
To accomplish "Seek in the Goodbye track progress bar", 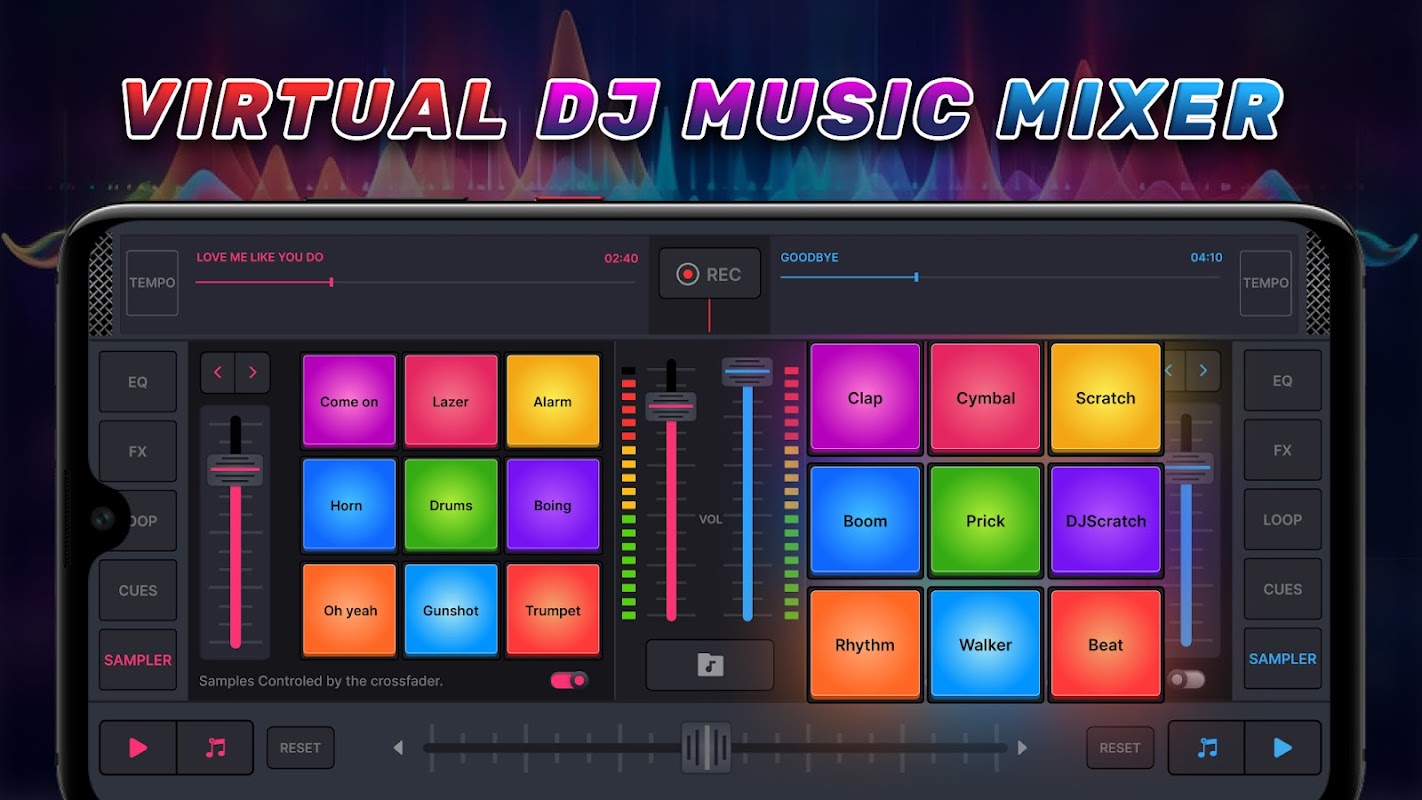I will [1000, 277].
